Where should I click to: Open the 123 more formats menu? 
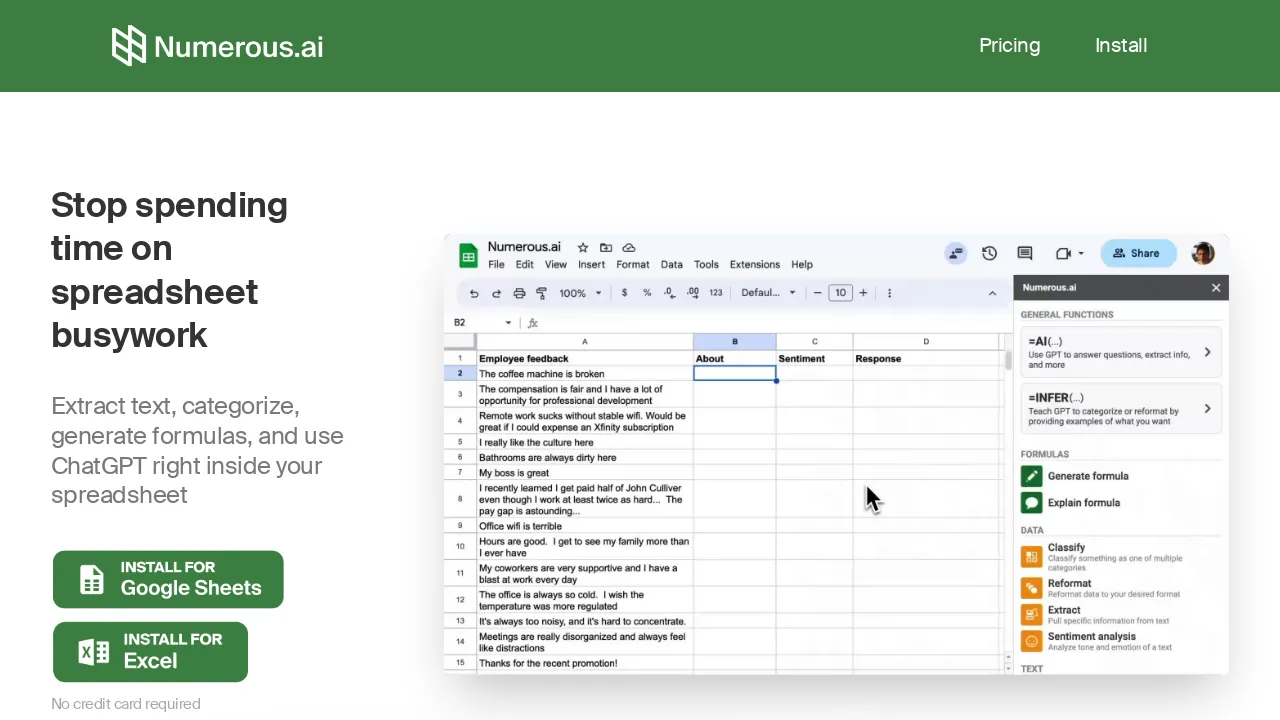(x=716, y=293)
